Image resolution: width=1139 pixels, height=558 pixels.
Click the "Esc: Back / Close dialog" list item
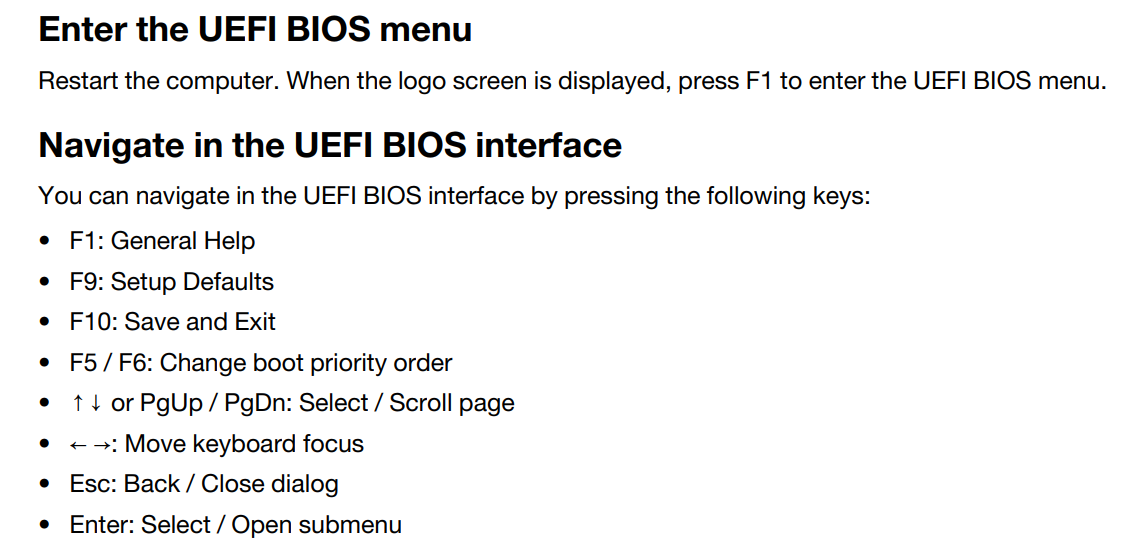[x=204, y=484]
